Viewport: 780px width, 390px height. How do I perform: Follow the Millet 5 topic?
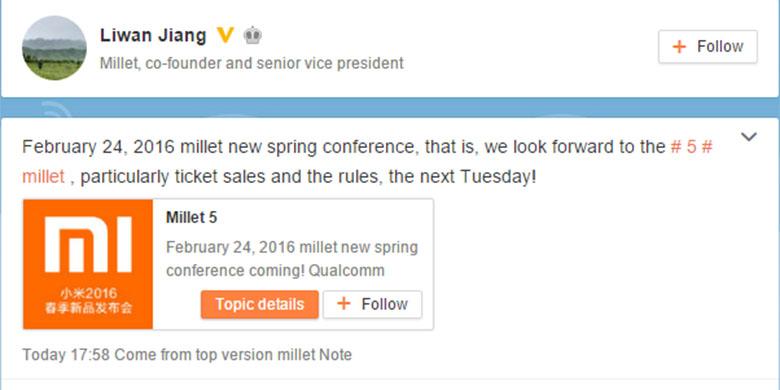[x=373, y=304]
